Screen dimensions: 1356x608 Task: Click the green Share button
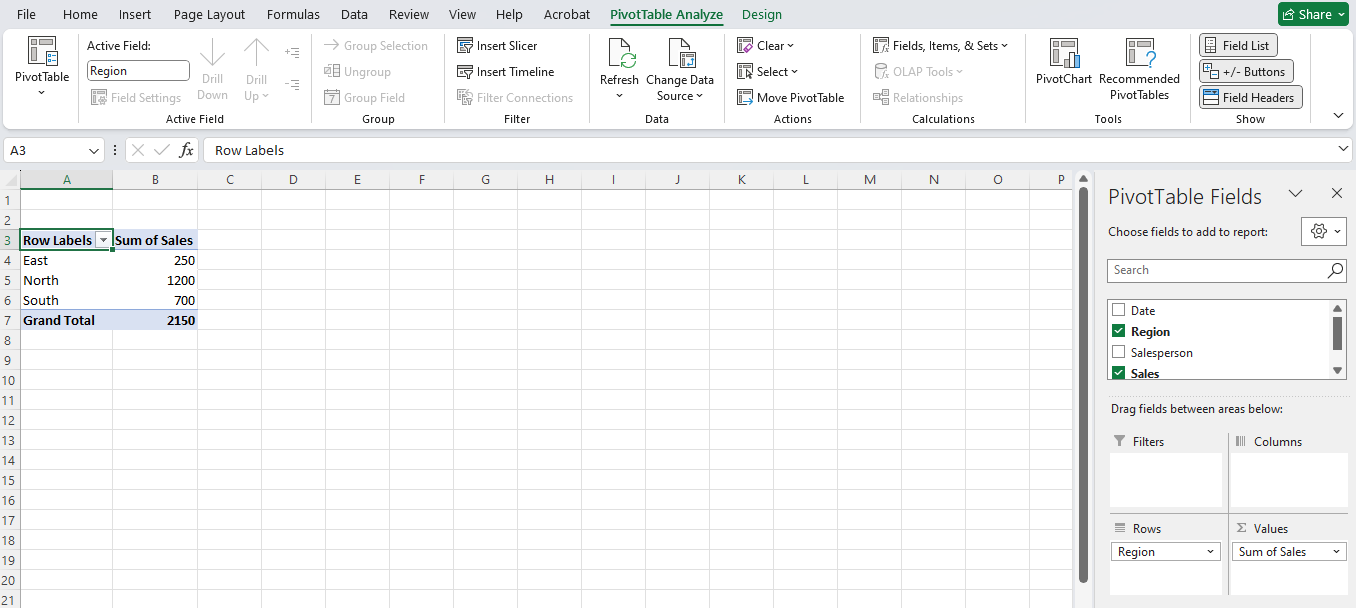[x=1313, y=14]
